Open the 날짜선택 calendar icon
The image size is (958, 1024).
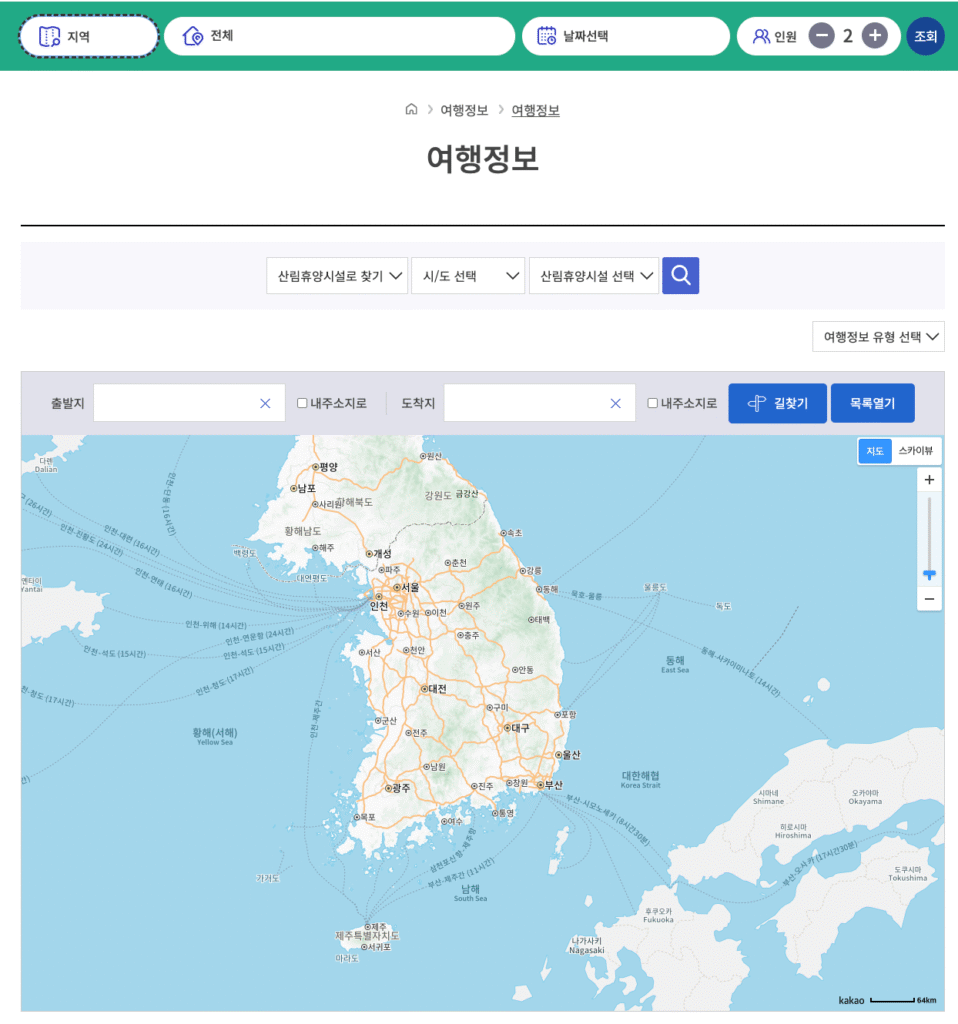tap(546, 35)
